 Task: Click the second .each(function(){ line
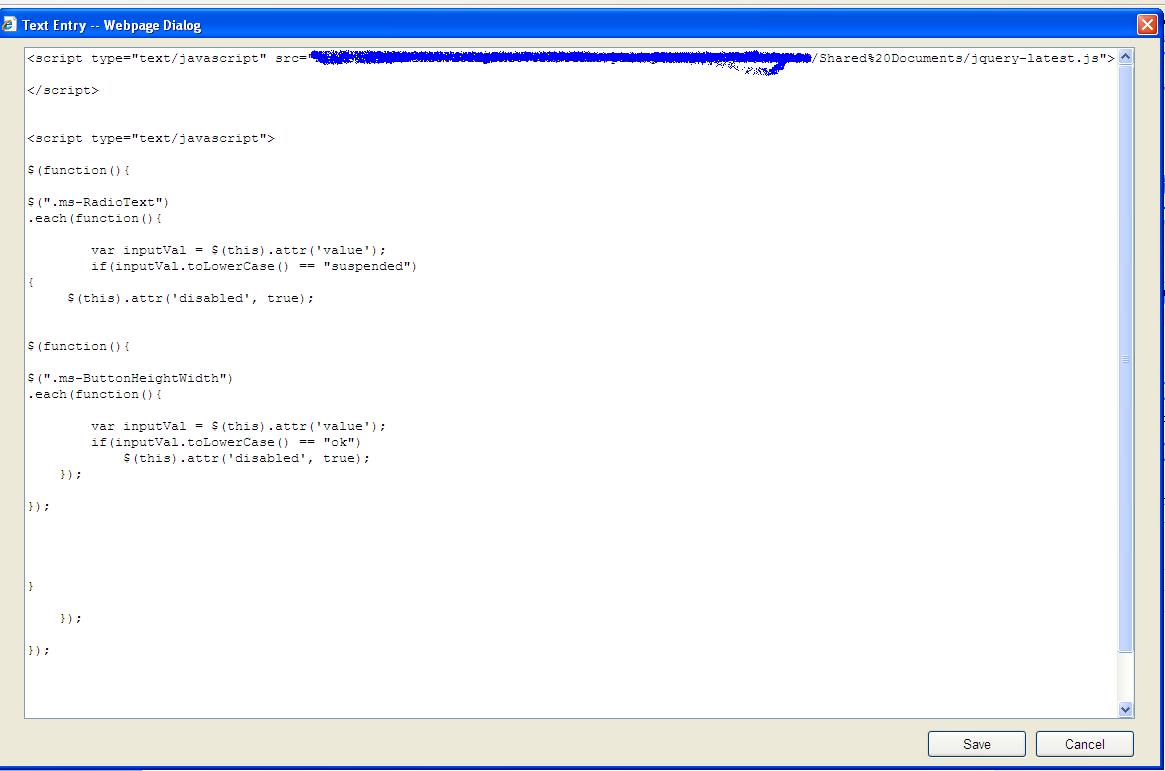pos(95,394)
